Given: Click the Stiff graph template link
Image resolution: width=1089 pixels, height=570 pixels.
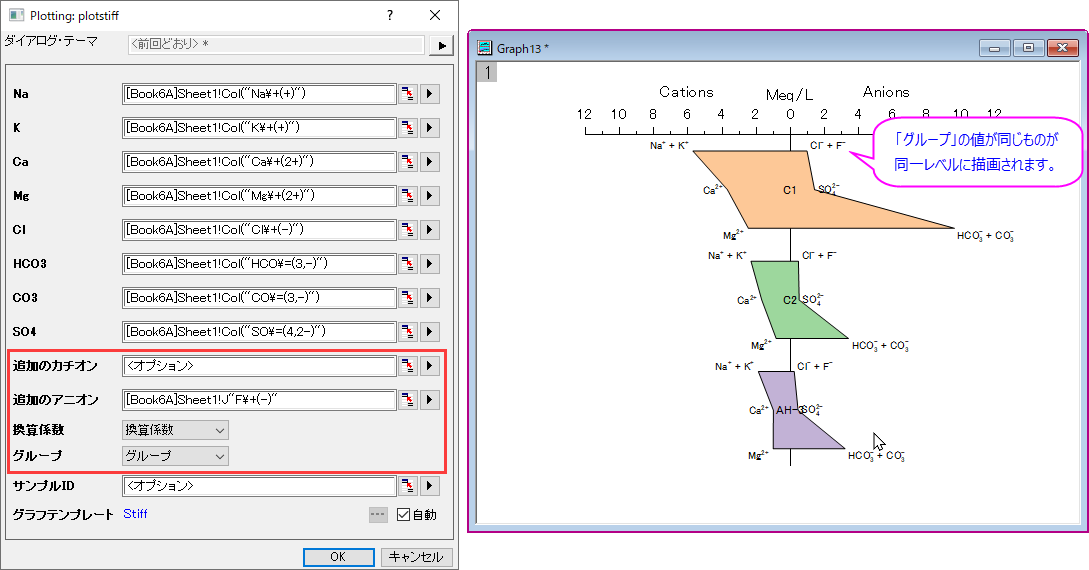Looking at the screenshot, I should [135, 515].
